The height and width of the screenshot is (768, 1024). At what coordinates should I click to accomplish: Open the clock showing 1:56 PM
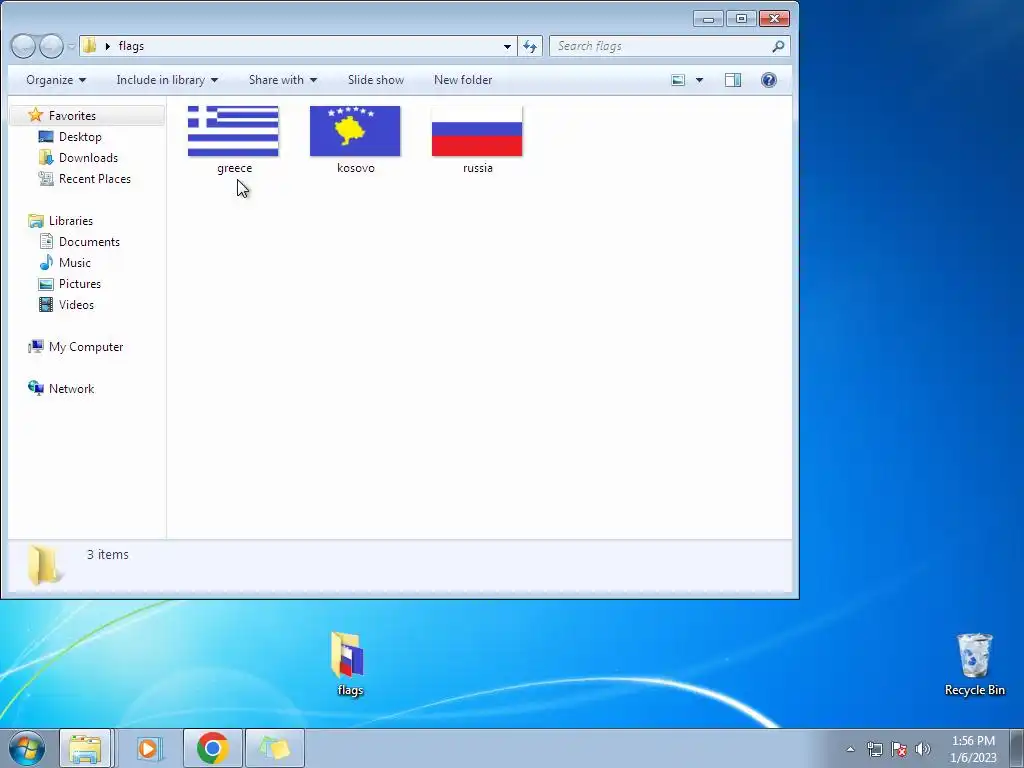973,749
